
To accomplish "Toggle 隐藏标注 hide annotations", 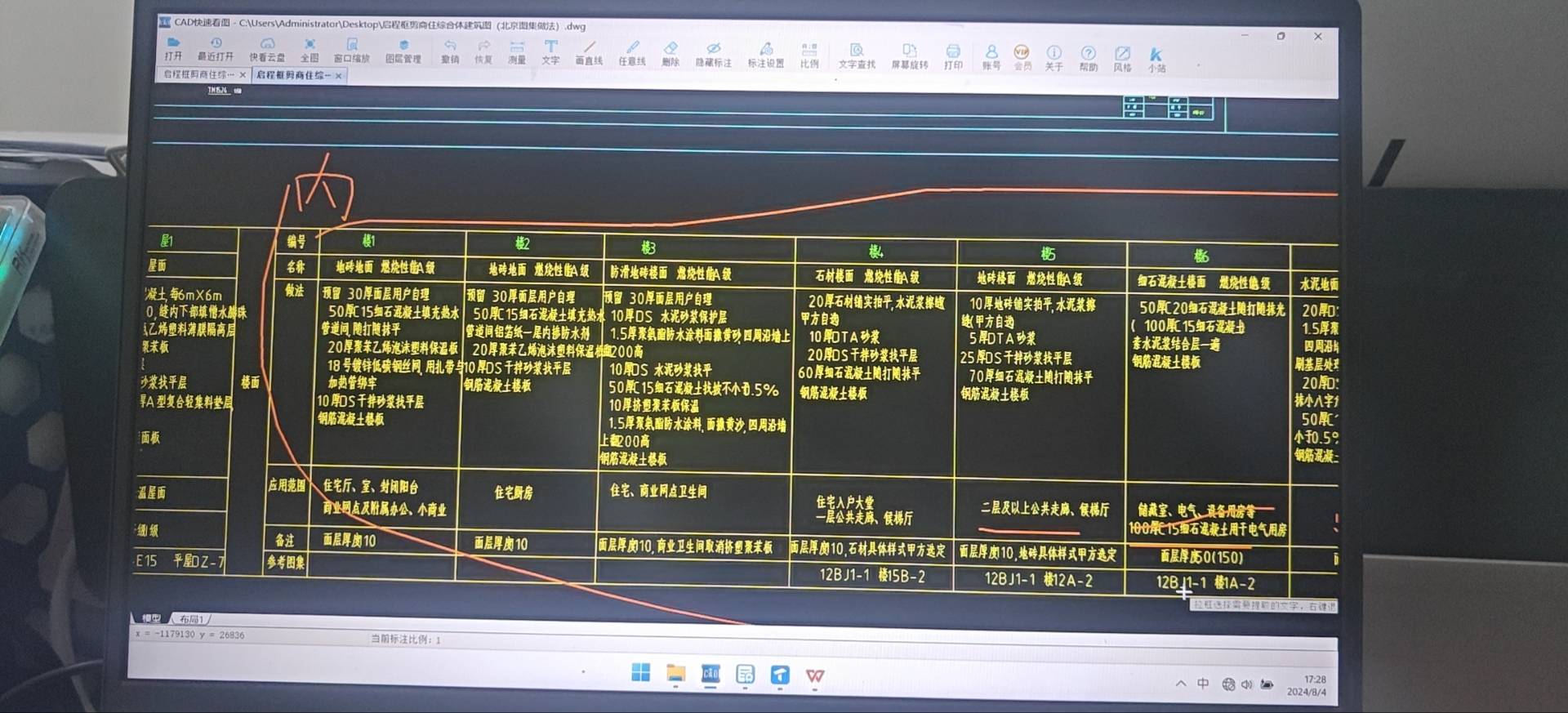I will coord(713,56).
